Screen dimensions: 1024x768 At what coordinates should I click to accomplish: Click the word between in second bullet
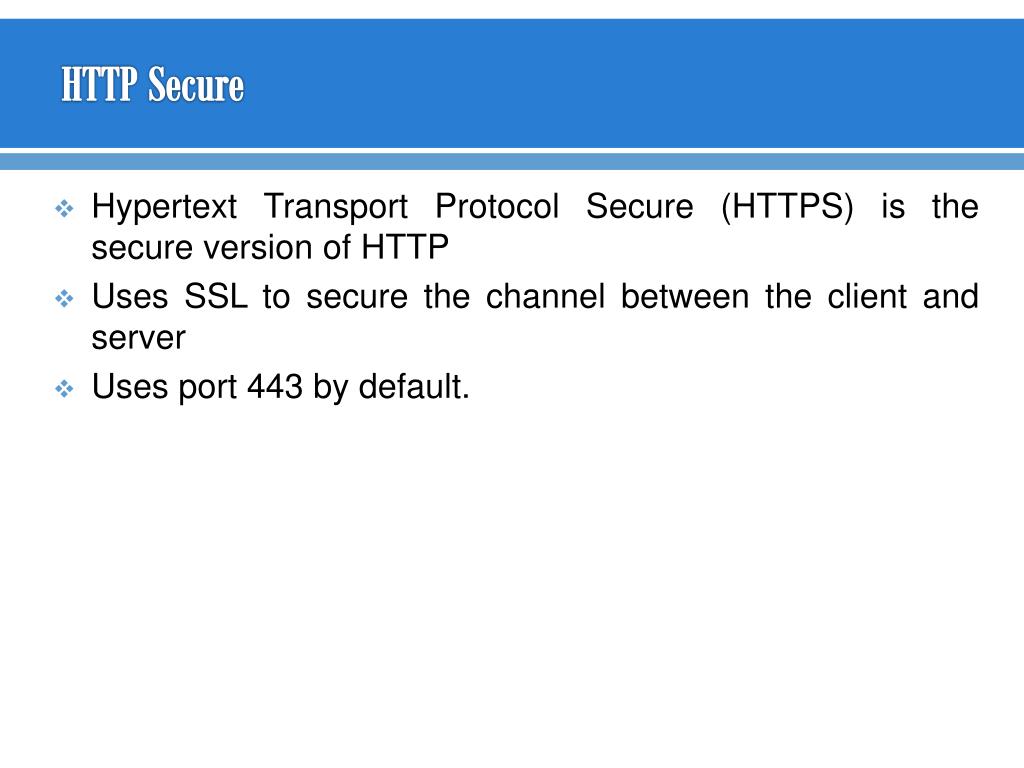pos(684,297)
